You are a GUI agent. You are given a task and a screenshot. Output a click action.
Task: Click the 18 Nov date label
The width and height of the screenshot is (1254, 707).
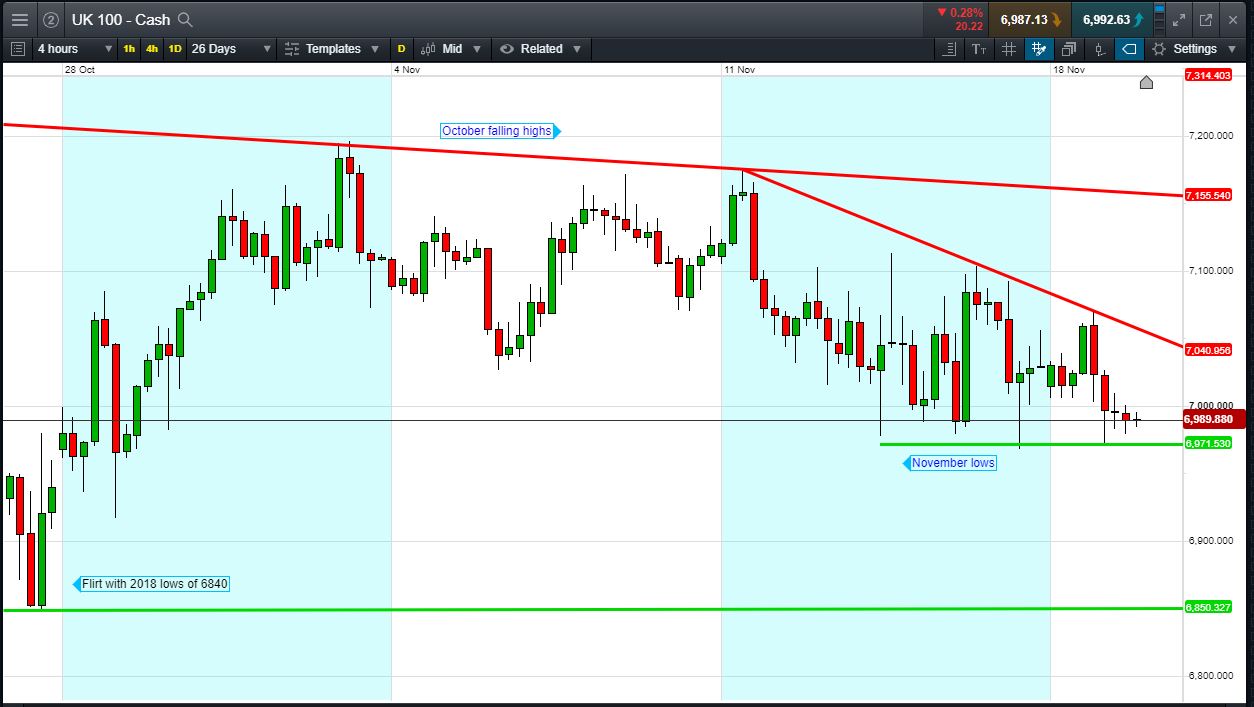1069,69
